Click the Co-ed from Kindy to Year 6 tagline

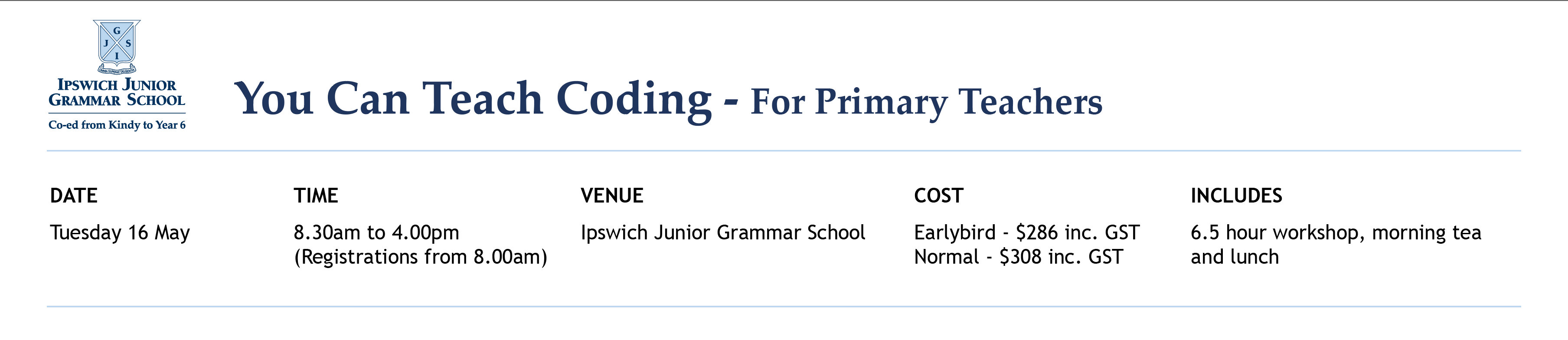point(117,125)
